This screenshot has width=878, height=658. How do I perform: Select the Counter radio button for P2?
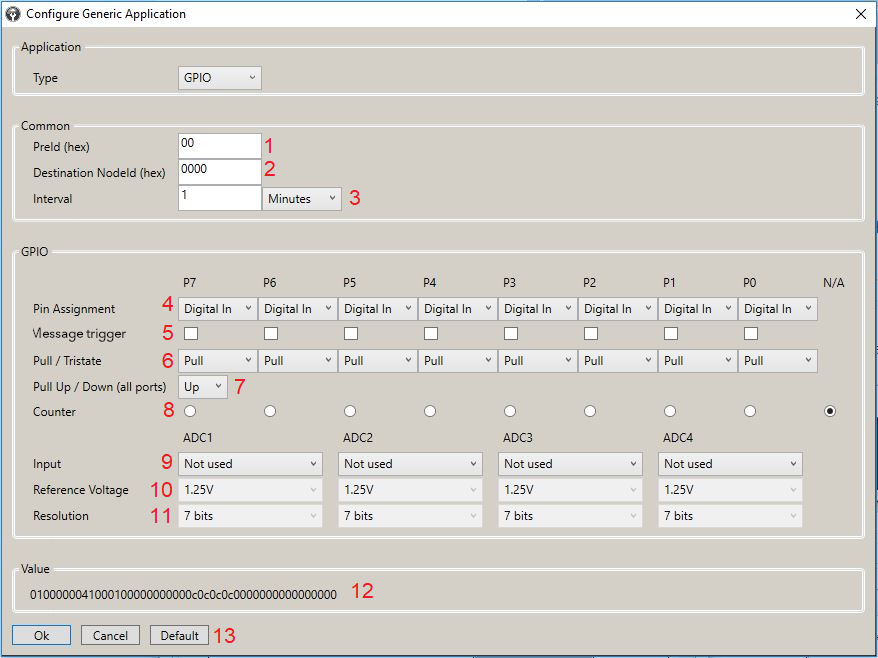coord(590,412)
